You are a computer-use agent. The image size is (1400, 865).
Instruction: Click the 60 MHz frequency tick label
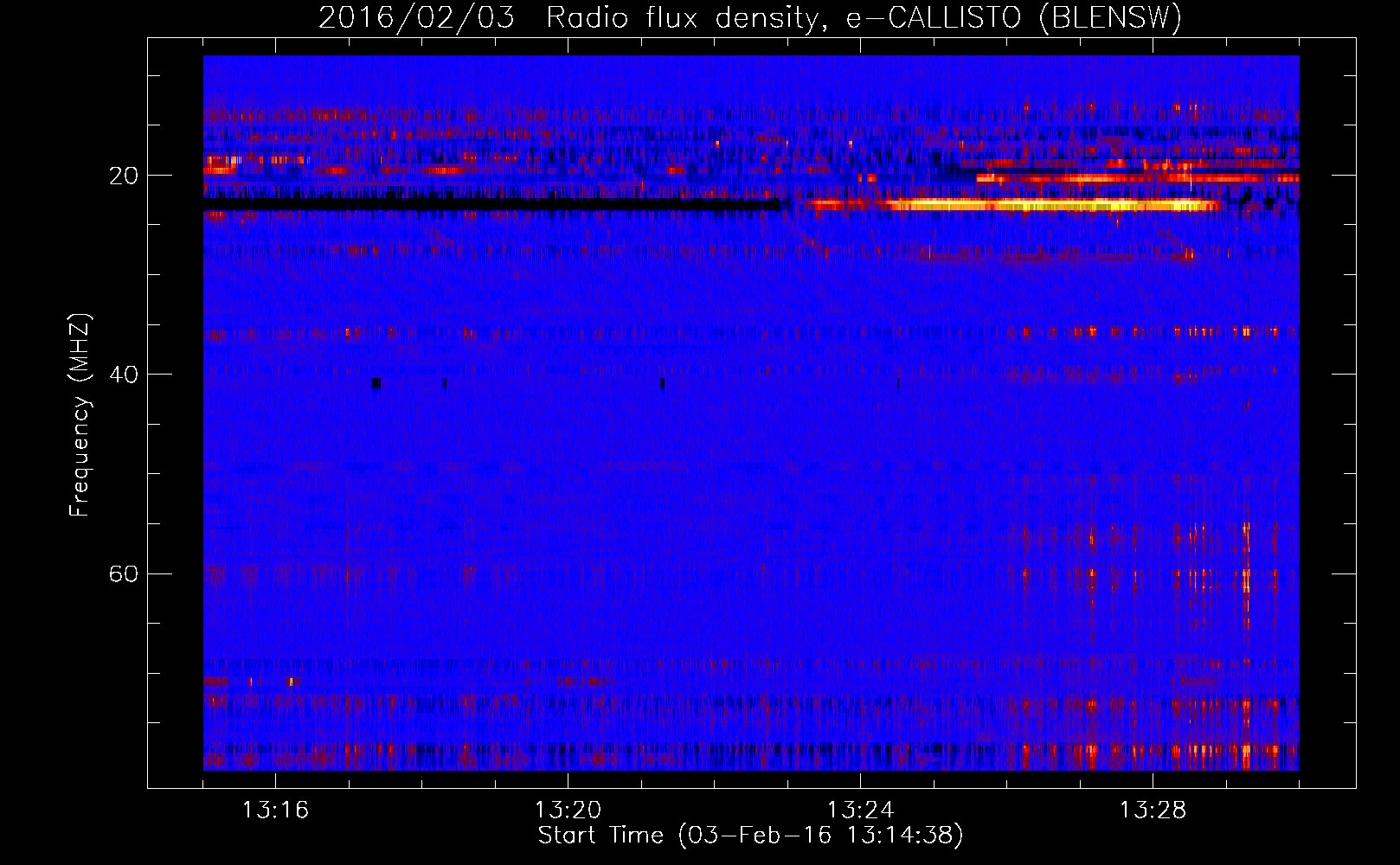123,573
